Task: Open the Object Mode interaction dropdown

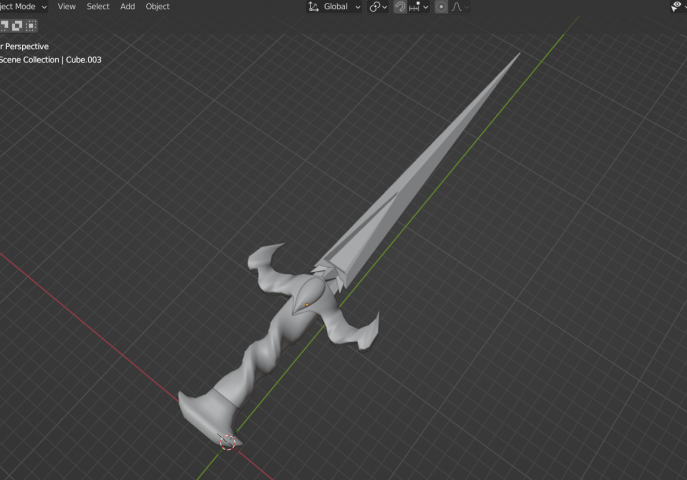Action: click(x=23, y=7)
